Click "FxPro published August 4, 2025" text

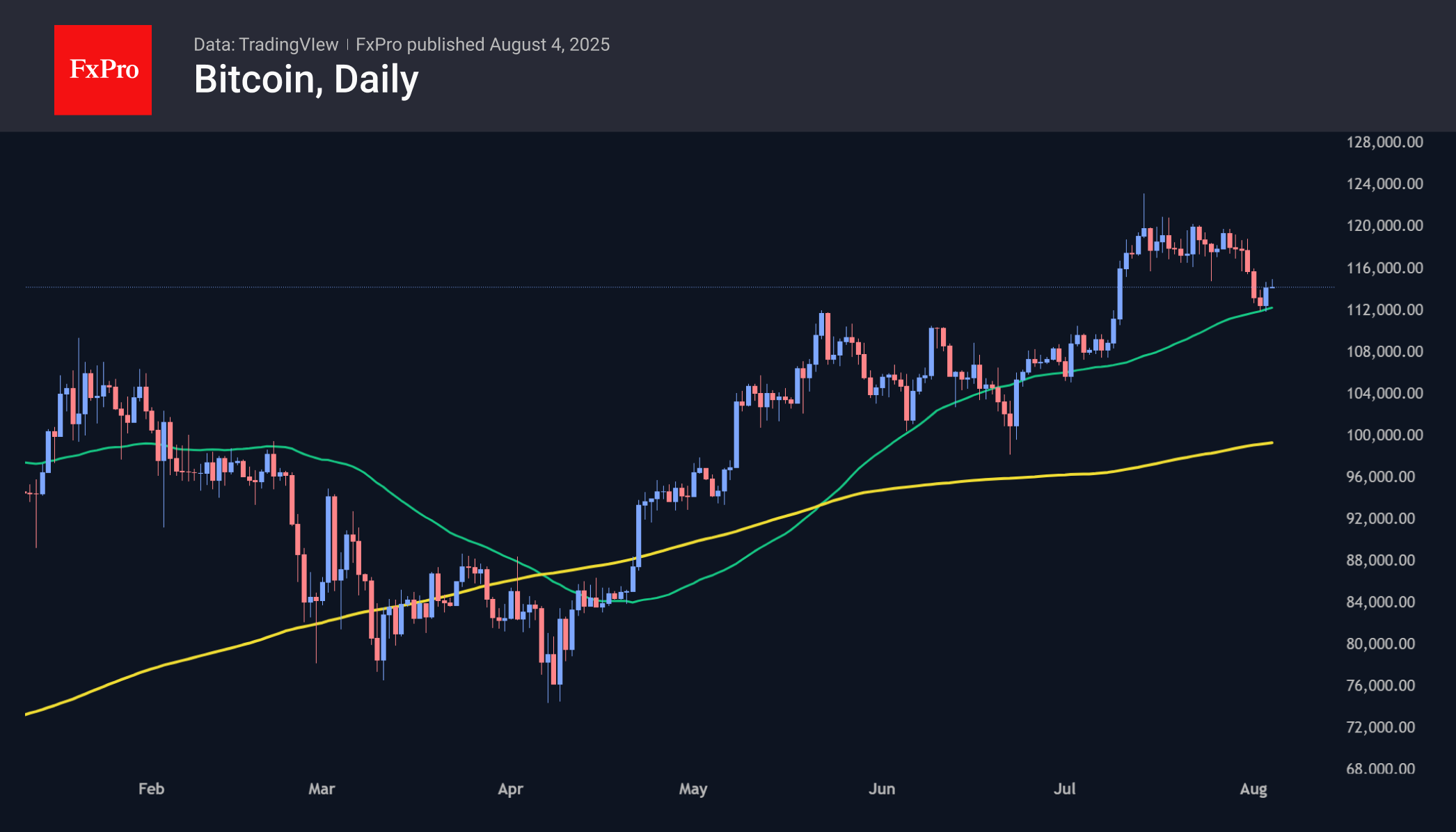pyautogui.click(x=482, y=45)
